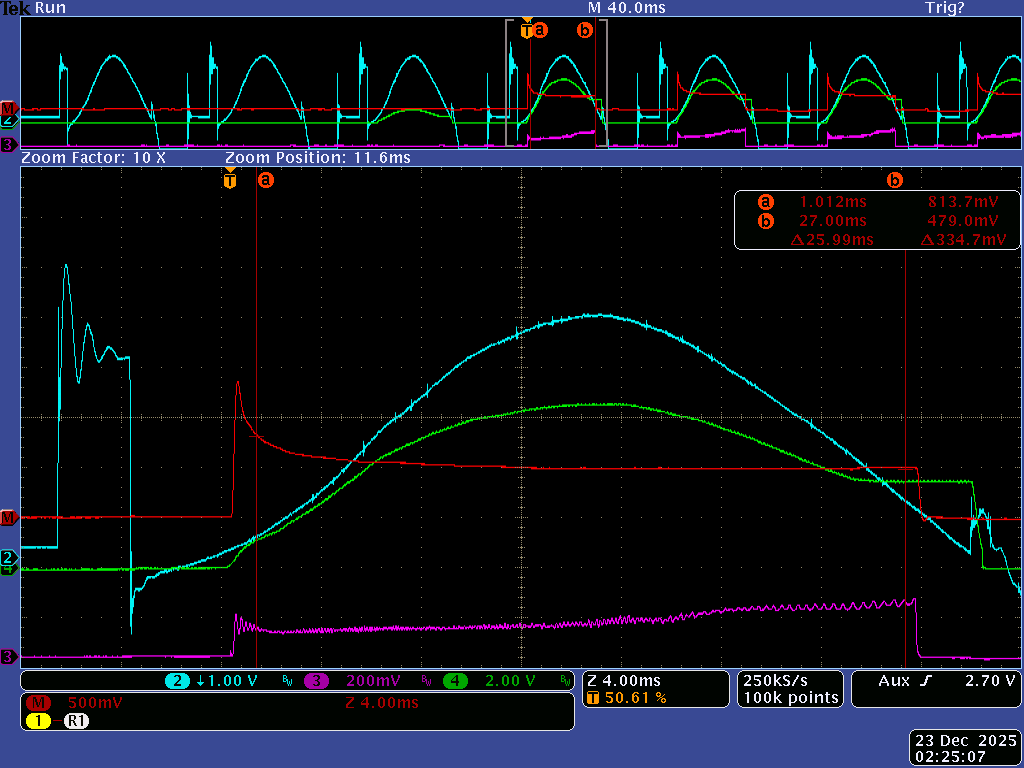The image size is (1024, 768).
Task: Click the red math M badge beside 500mV
Action: [x=43, y=703]
